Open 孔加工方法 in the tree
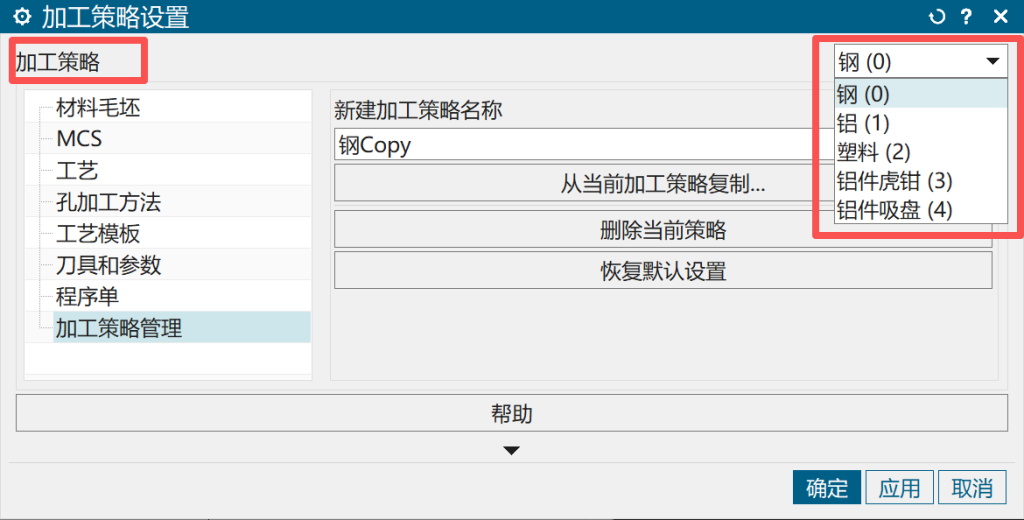The image size is (1024, 520). pyautogui.click(x=108, y=203)
